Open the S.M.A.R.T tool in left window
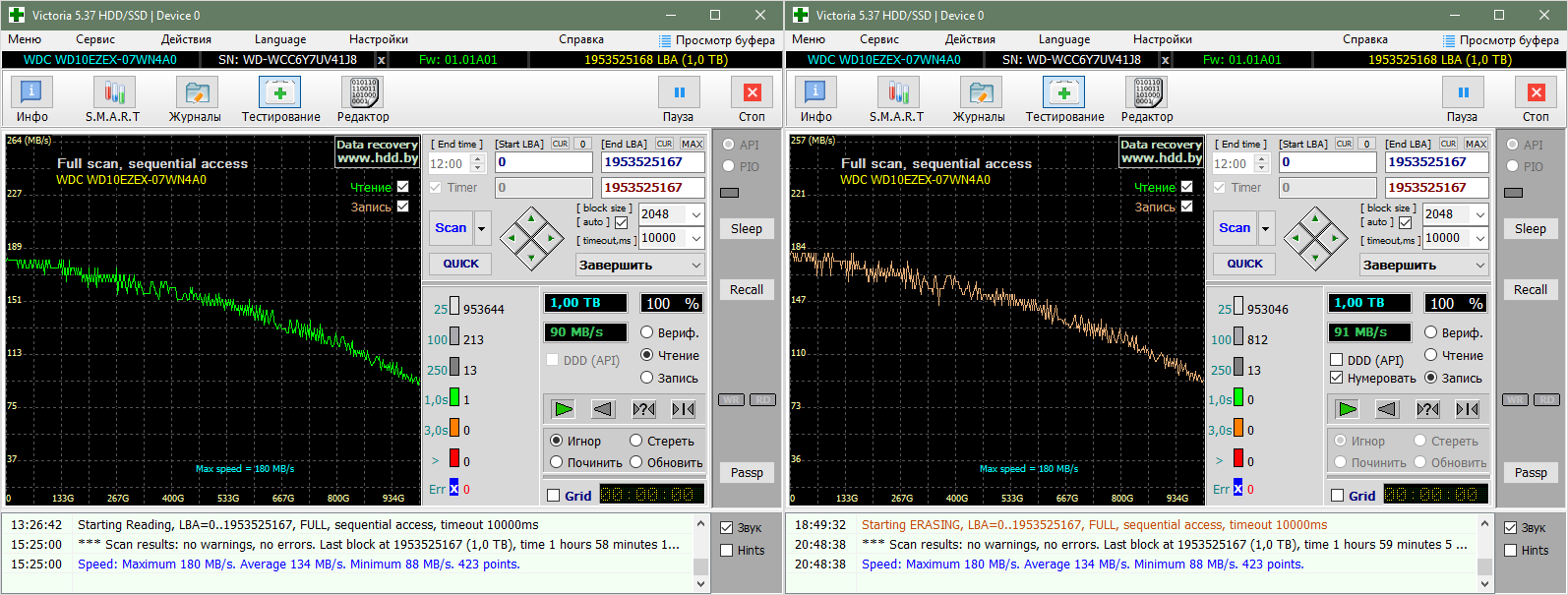The width and height of the screenshot is (1568, 595). 113,93
